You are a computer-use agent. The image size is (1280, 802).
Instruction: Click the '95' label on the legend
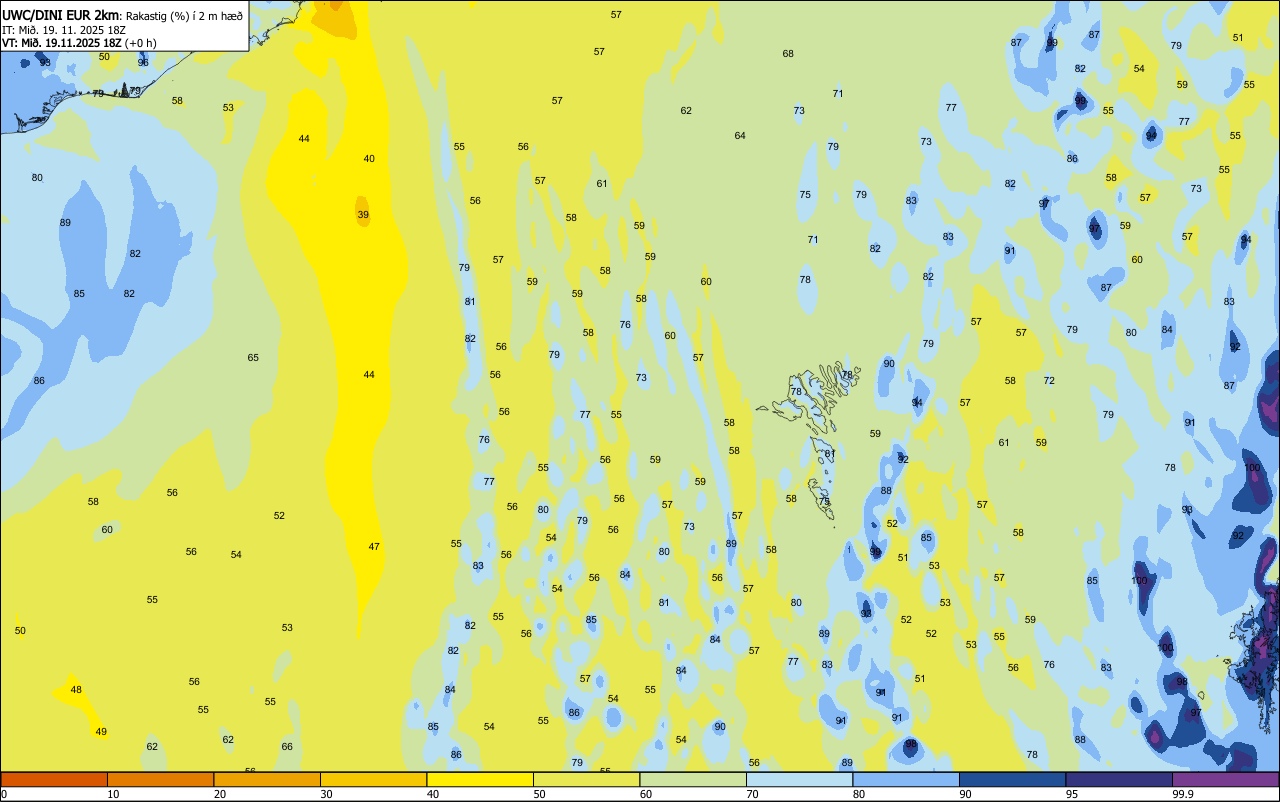pyautogui.click(x=1072, y=794)
